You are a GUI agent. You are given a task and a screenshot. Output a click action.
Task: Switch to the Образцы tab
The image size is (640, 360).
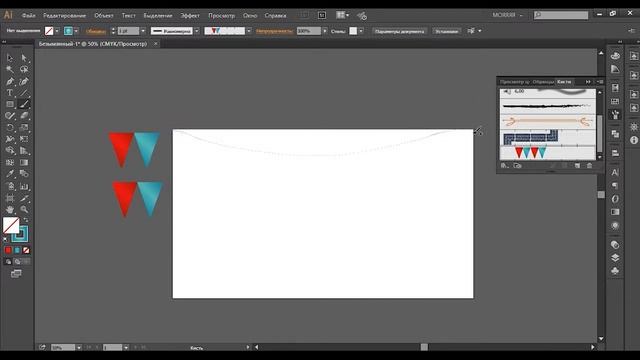click(543, 82)
